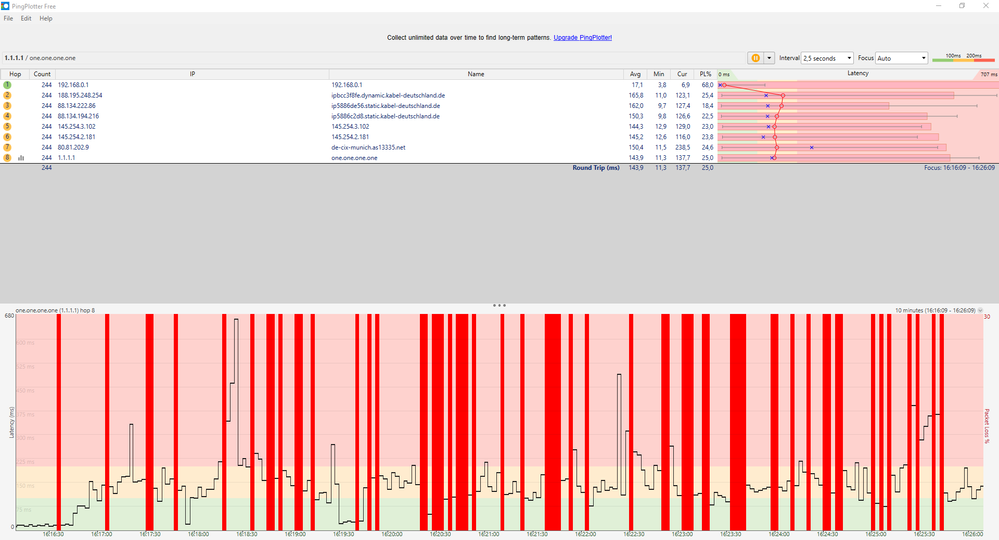Screen dimensions: 999x540
Task: Click hostname ip5886c2d8.static.kabel-deutschland.de
Action: coord(385,116)
